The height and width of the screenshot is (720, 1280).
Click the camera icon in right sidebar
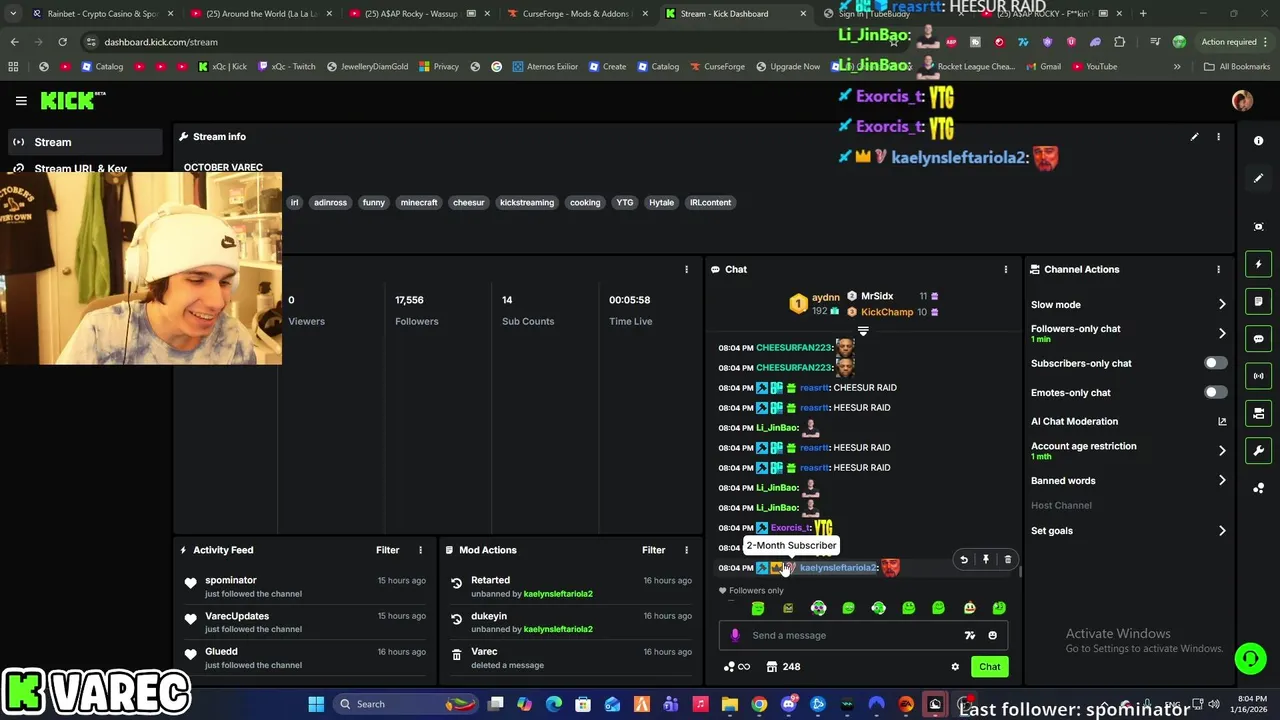point(1258,413)
